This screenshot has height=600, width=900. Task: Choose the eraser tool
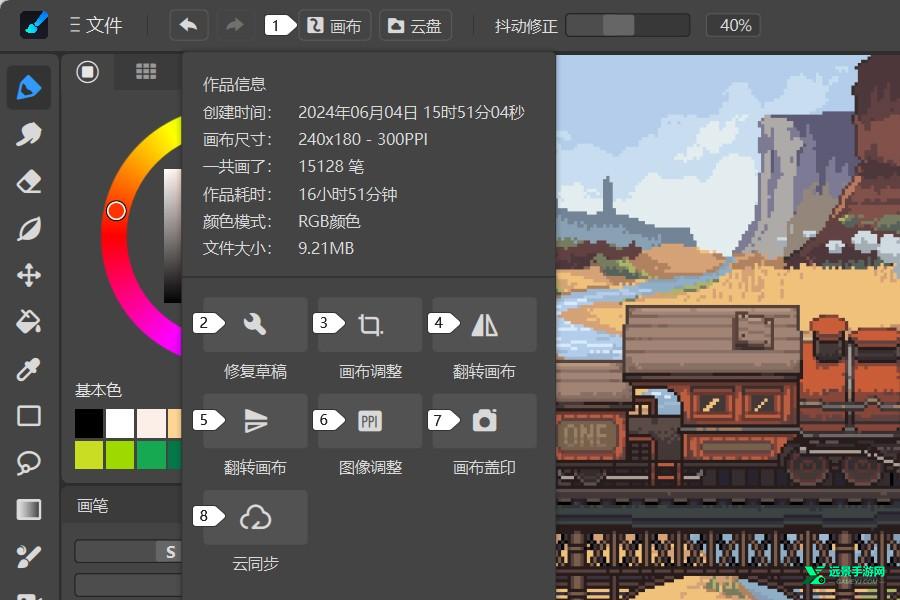point(29,181)
